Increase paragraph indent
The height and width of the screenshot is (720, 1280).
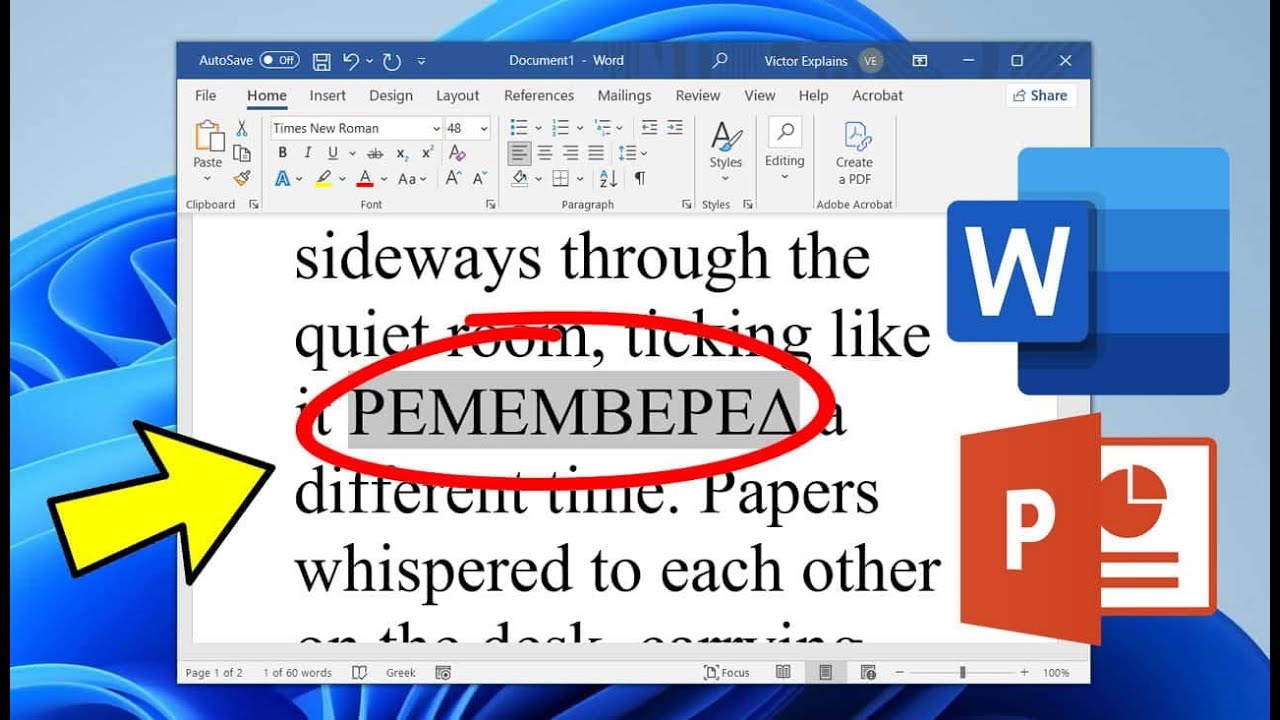[x=675, y=127]
